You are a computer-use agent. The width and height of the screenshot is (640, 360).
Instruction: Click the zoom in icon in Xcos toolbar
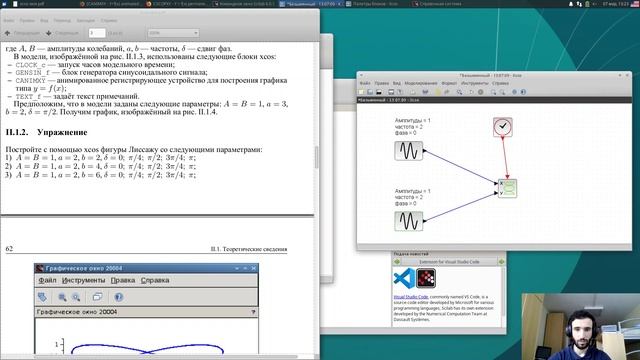tap(493, 92)
